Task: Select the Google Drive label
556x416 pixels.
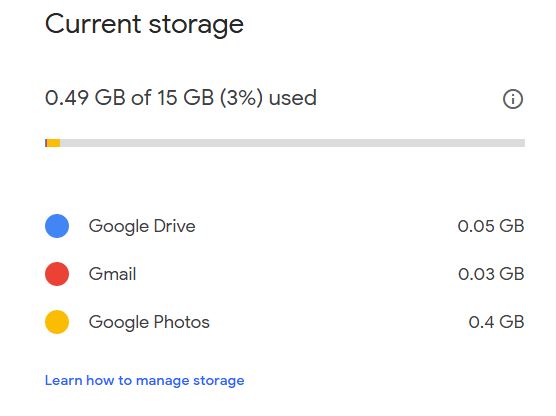Action: tap(142, 227)
